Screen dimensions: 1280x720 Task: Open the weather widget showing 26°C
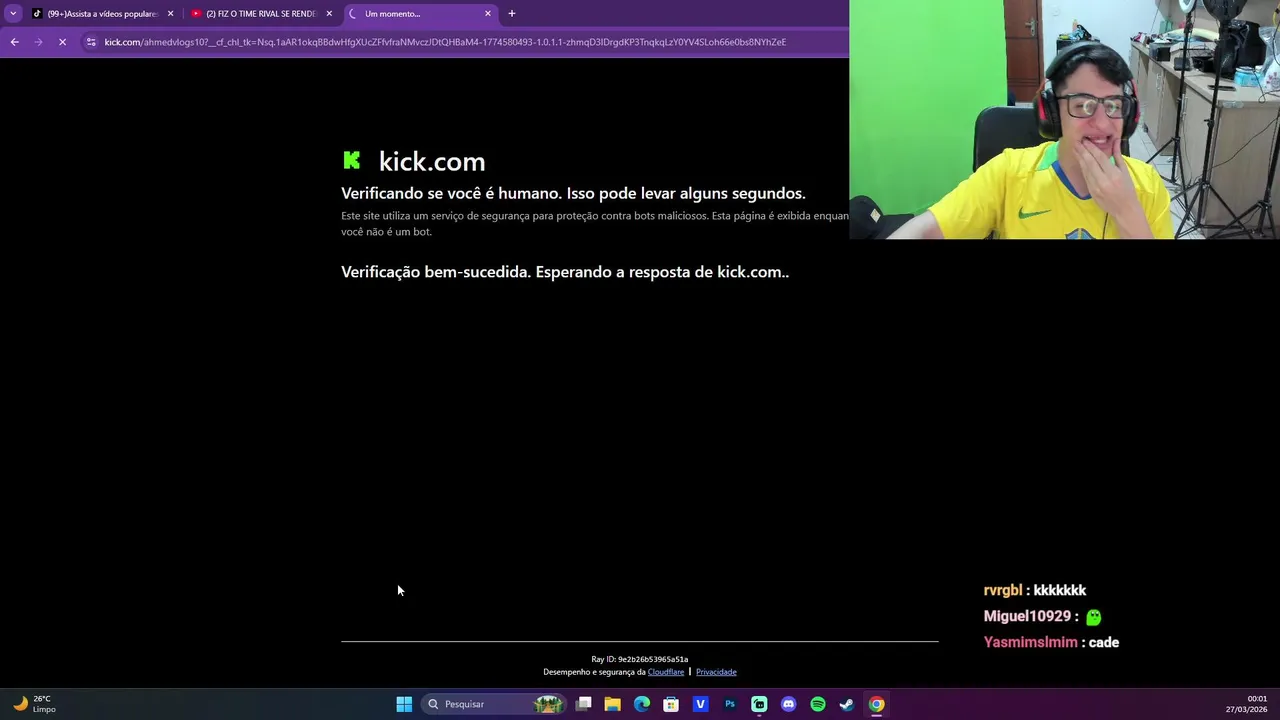pyautogui.click(x=34, y=704)
